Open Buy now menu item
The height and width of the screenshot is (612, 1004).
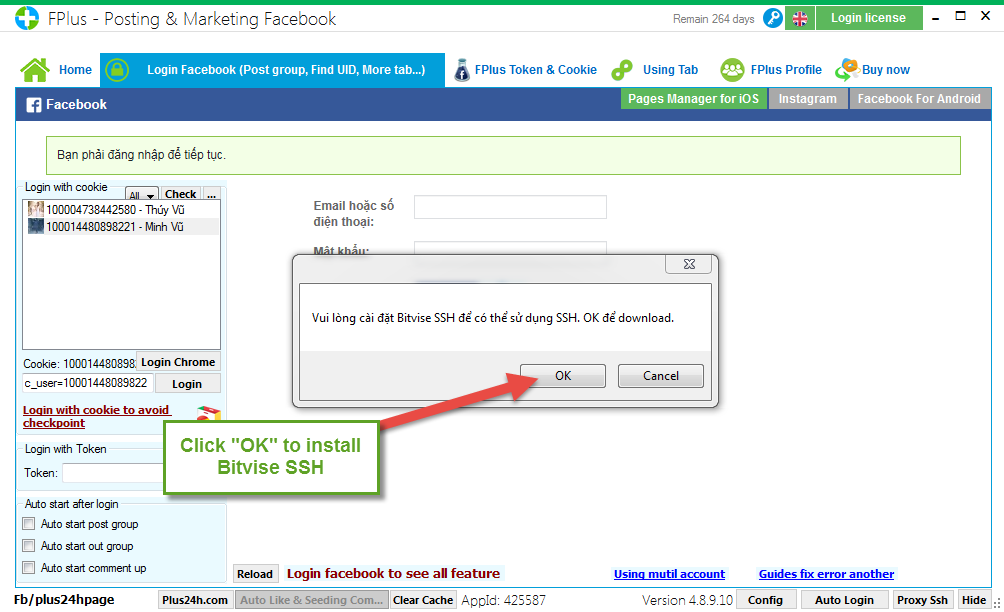(x=886, y=70)
